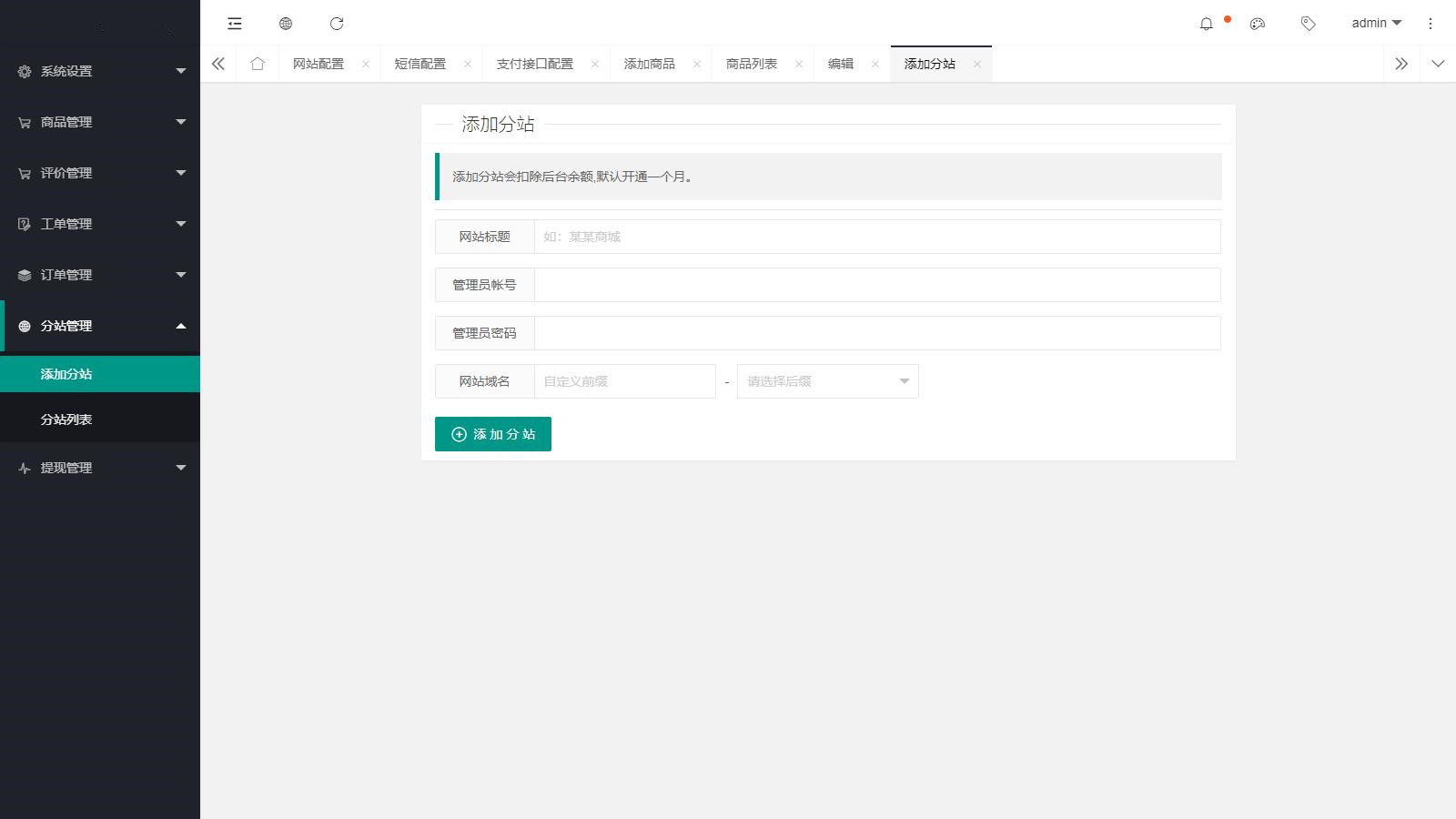Go to the home tab icon
This screenshot has height=819, width=1456.
(258, 64)
